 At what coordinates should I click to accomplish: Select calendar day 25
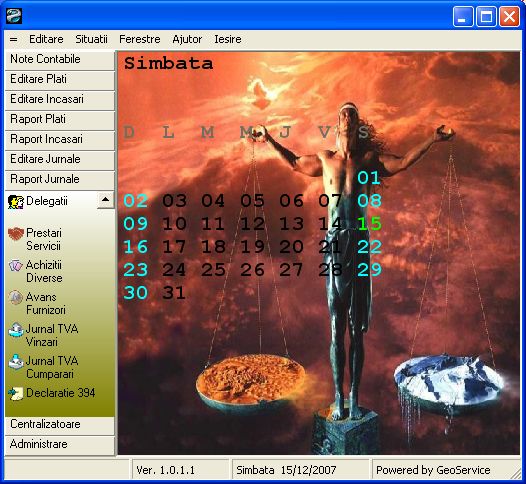coord(213,270)
